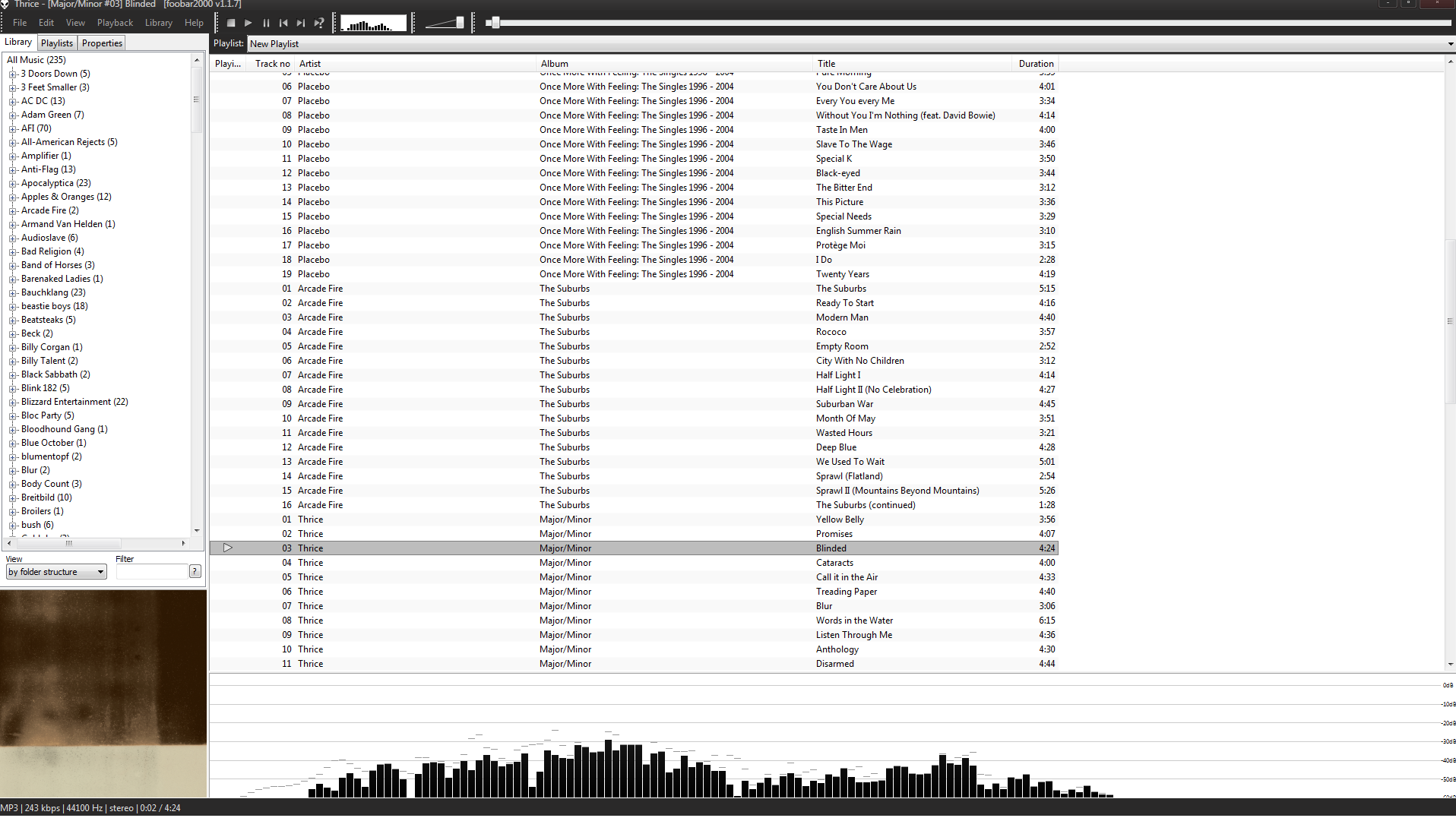1456x818 pixels.
Task: Open the Library menu
Action: (159, 23)
